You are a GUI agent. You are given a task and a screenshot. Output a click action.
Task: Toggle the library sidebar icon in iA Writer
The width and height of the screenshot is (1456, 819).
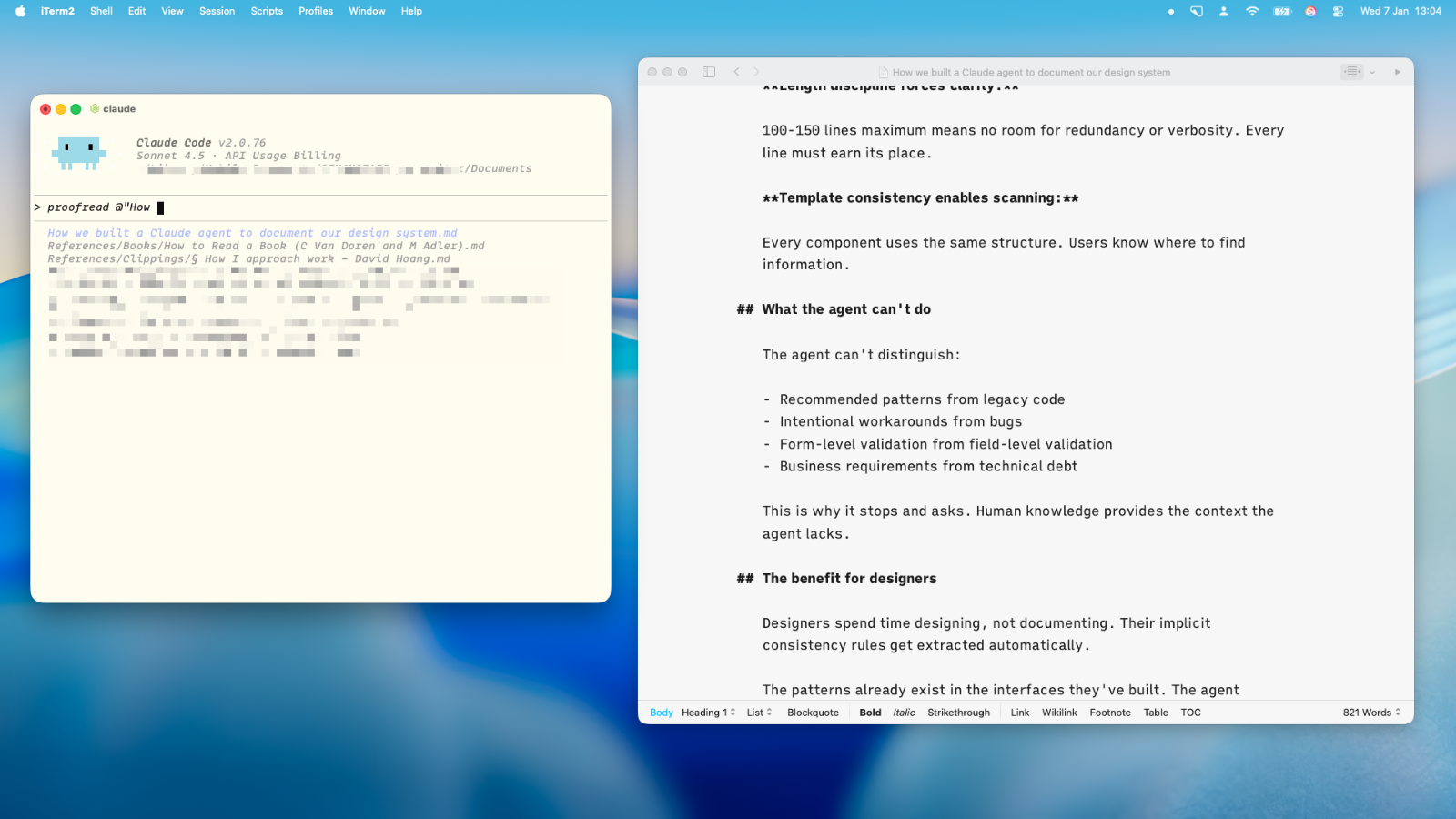pyautogui.click(x=708, y=71)
